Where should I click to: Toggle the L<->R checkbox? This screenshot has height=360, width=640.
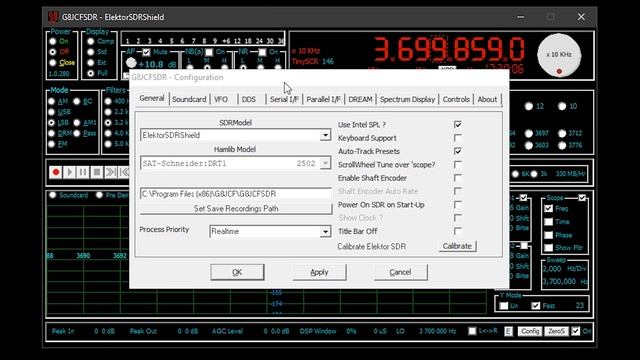coord(472,331)
